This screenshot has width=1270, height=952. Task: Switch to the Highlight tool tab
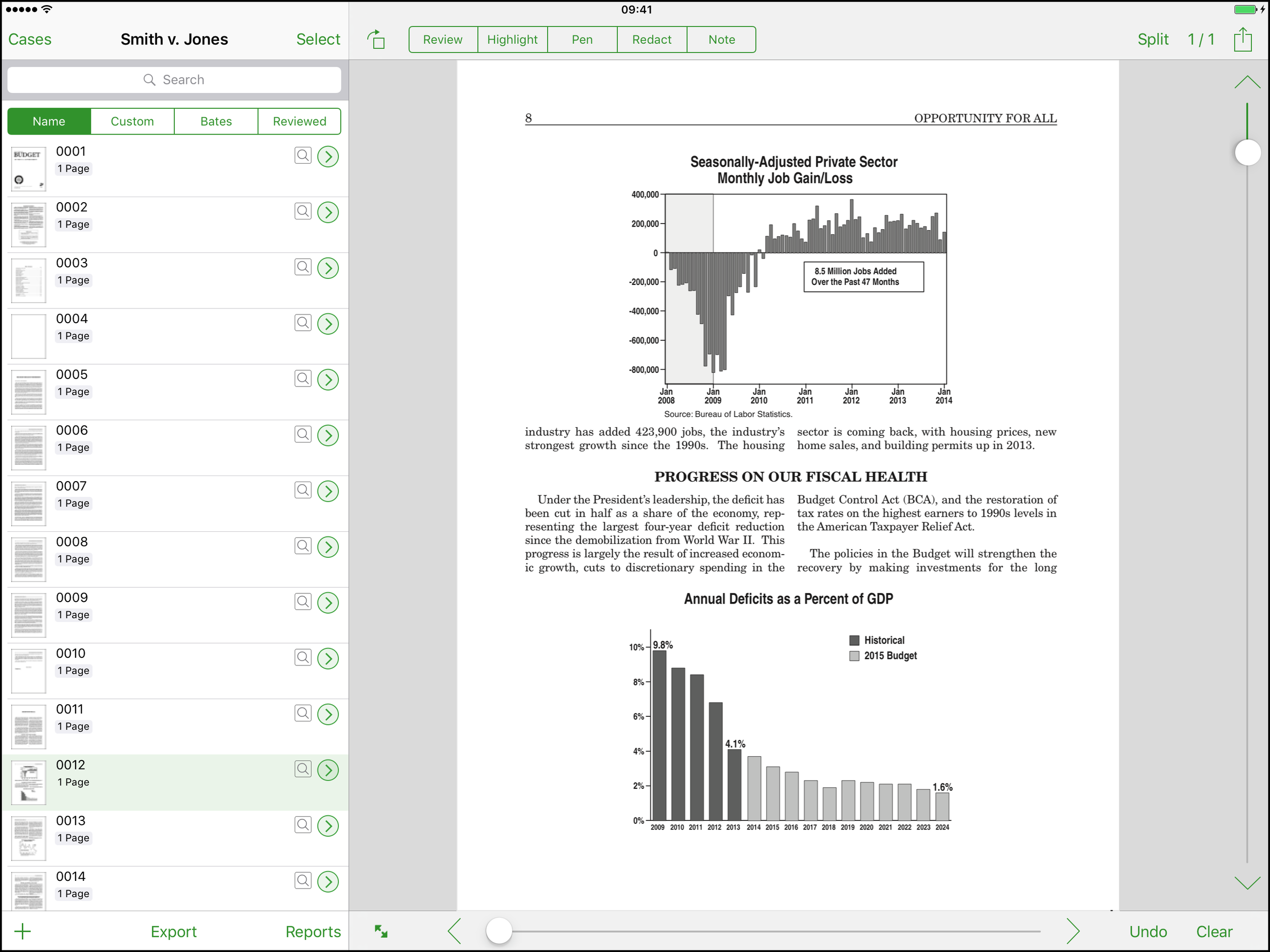(x=512, y=40)
